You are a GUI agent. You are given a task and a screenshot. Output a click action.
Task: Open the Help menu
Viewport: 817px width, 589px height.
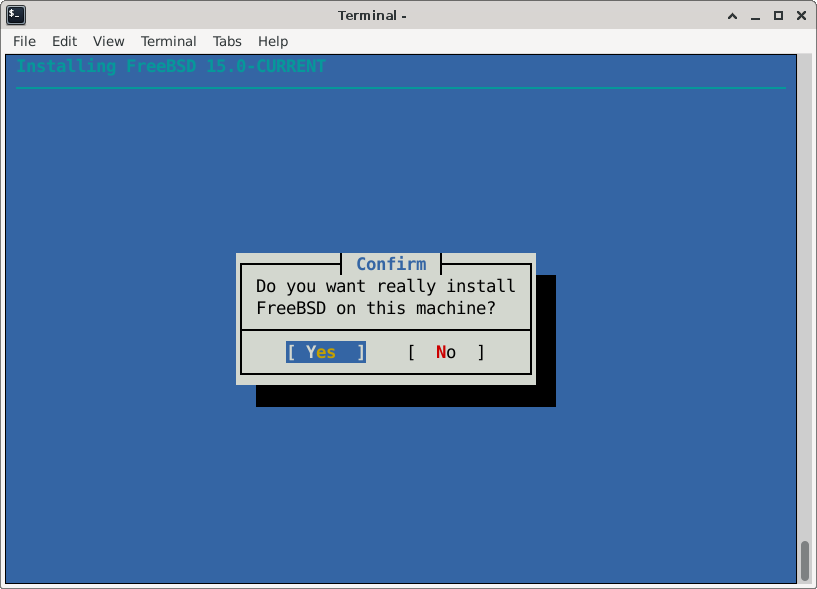273,41
